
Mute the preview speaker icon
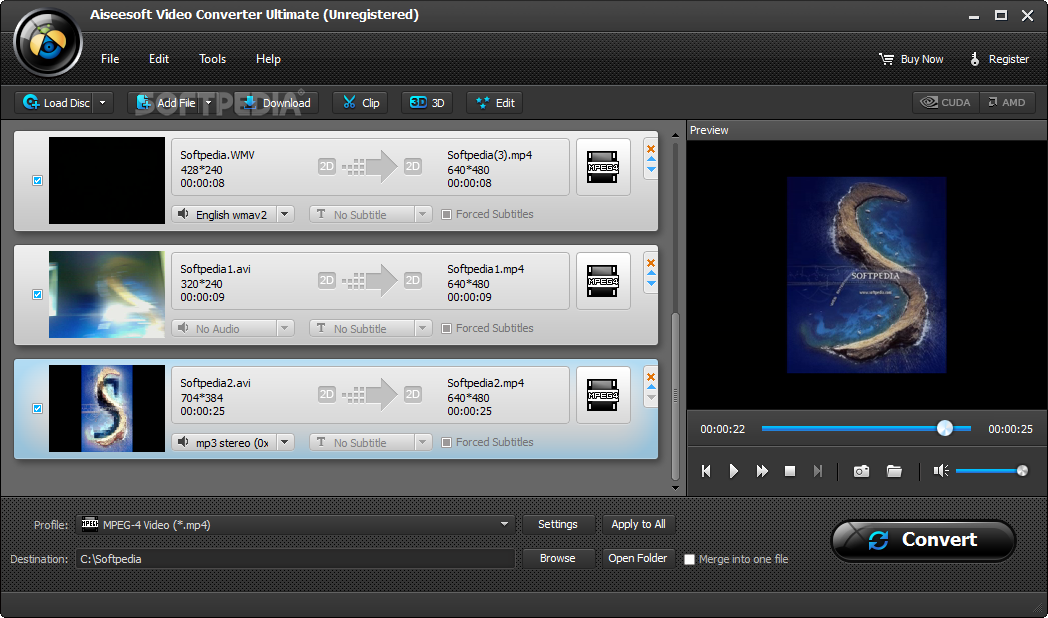[x=941, y=471]
